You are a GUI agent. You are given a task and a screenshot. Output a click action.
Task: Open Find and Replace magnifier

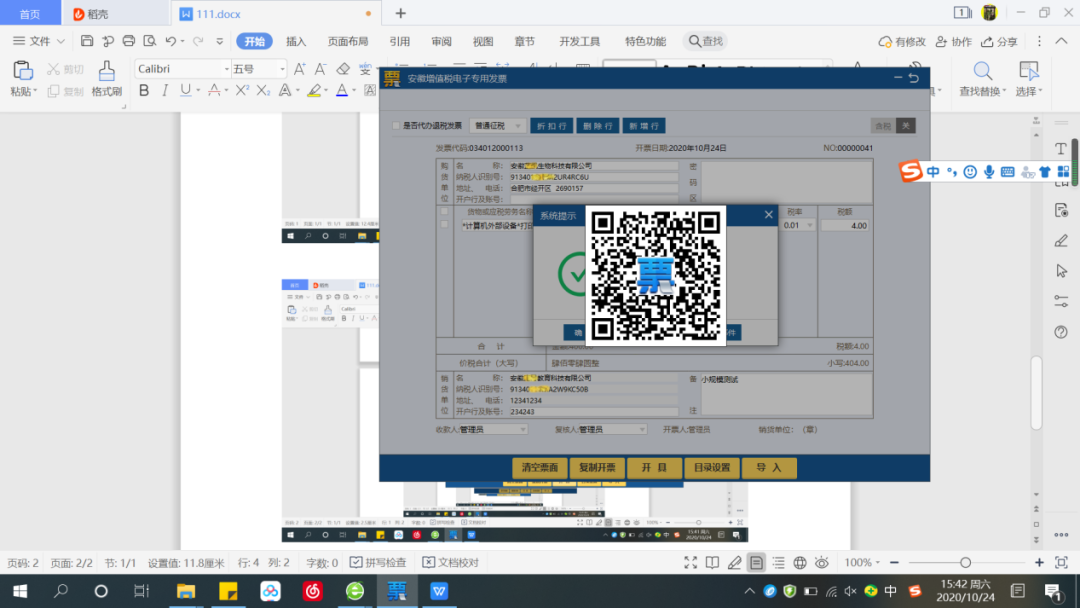point(983,71)
